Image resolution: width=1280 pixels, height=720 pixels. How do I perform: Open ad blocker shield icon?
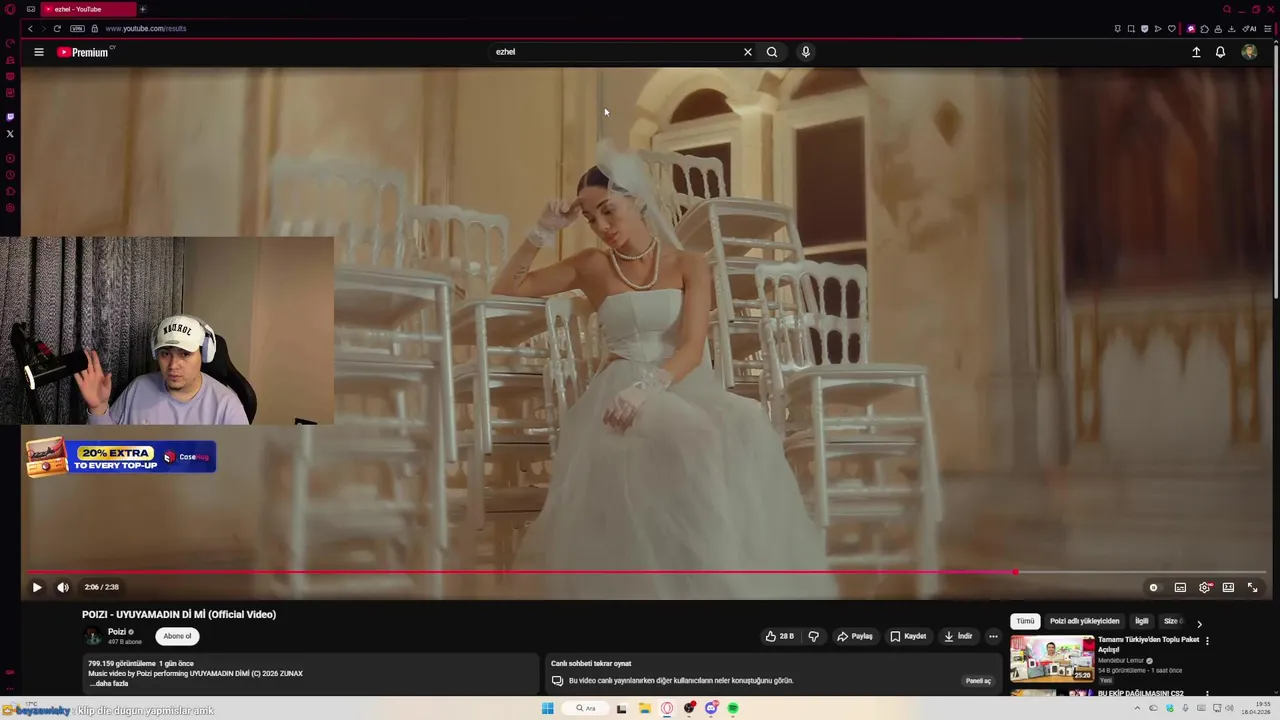tap(1144, 28)
